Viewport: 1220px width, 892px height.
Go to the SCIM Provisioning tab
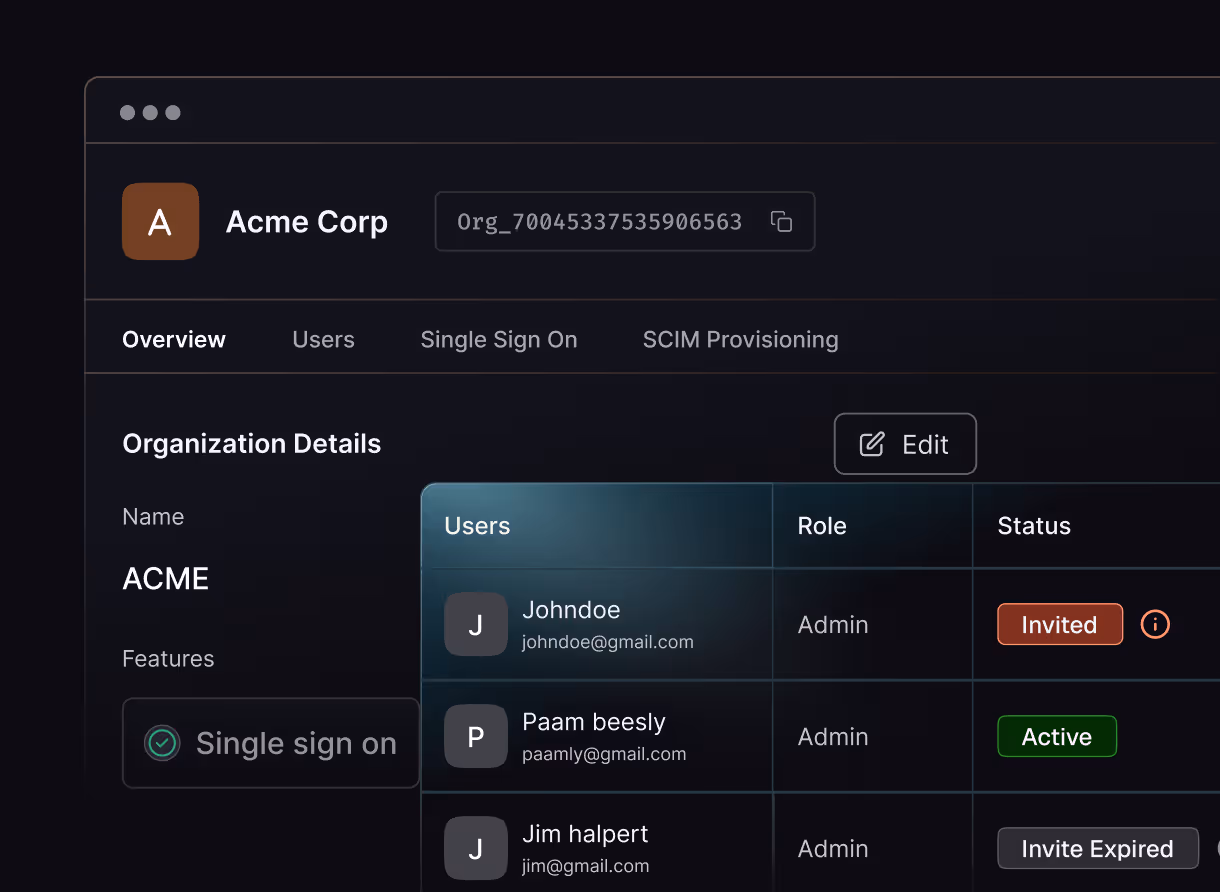point(741,340)
